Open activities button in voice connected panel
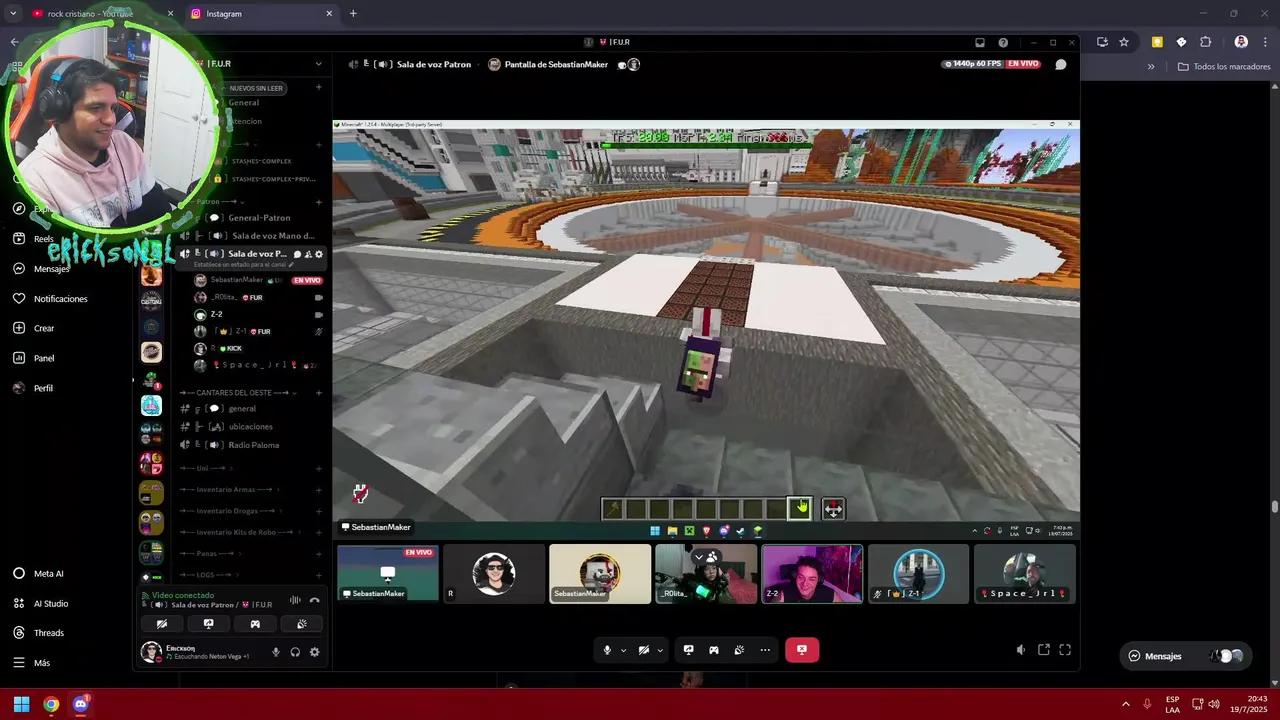1280x720 pixels. [x=255, y=624]
